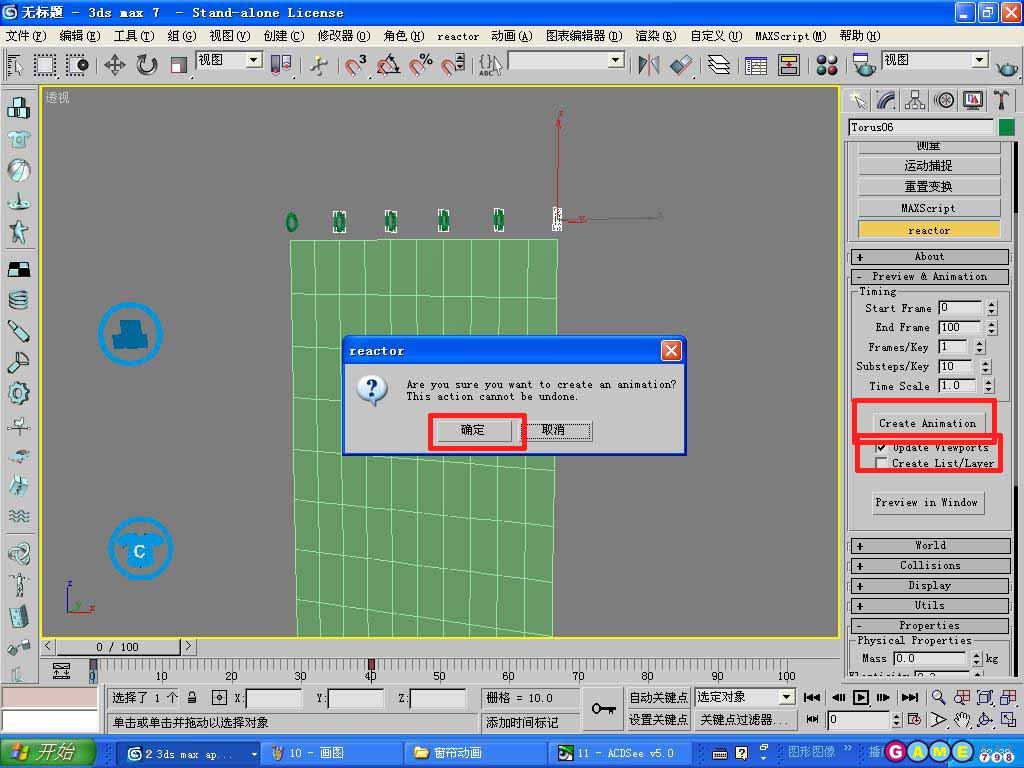Toggle the selection lock padlock icon
Image resolution: width=1024 pixels, height=768 pixels.
click(192, 697)
